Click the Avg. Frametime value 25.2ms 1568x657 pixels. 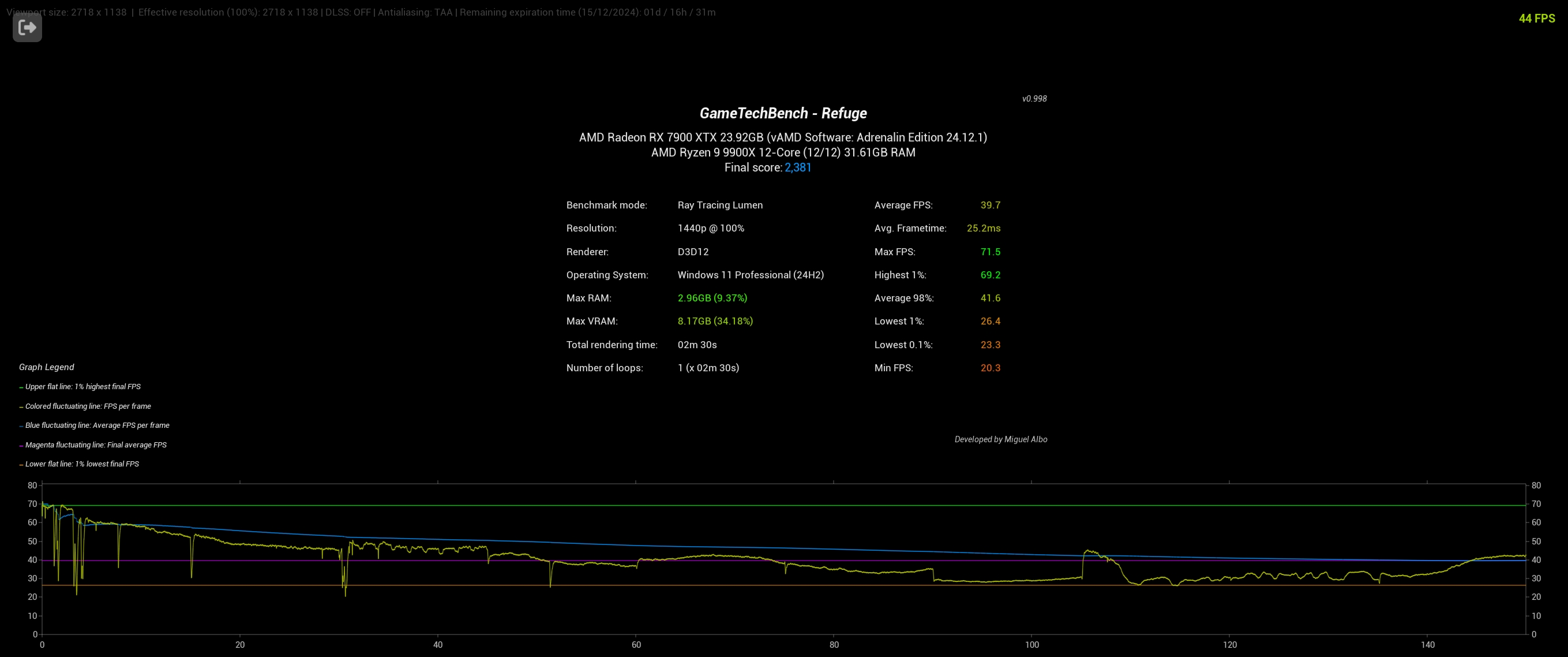984,229
